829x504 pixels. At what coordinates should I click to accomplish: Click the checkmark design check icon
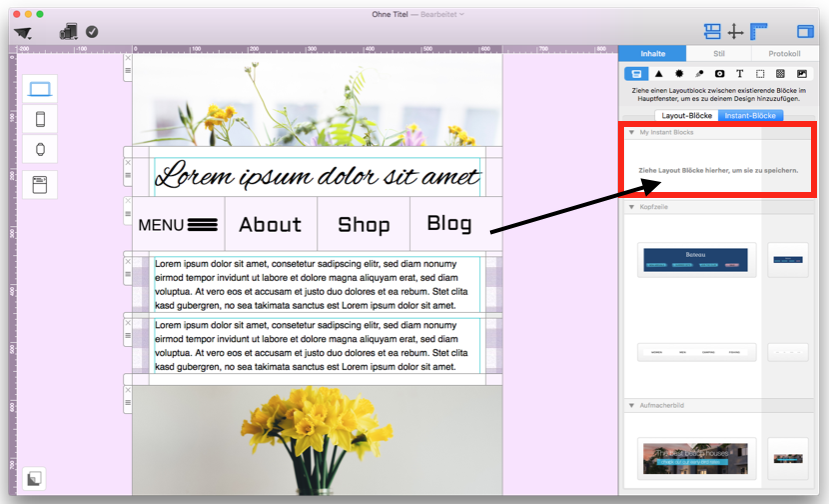click(92, 32)
